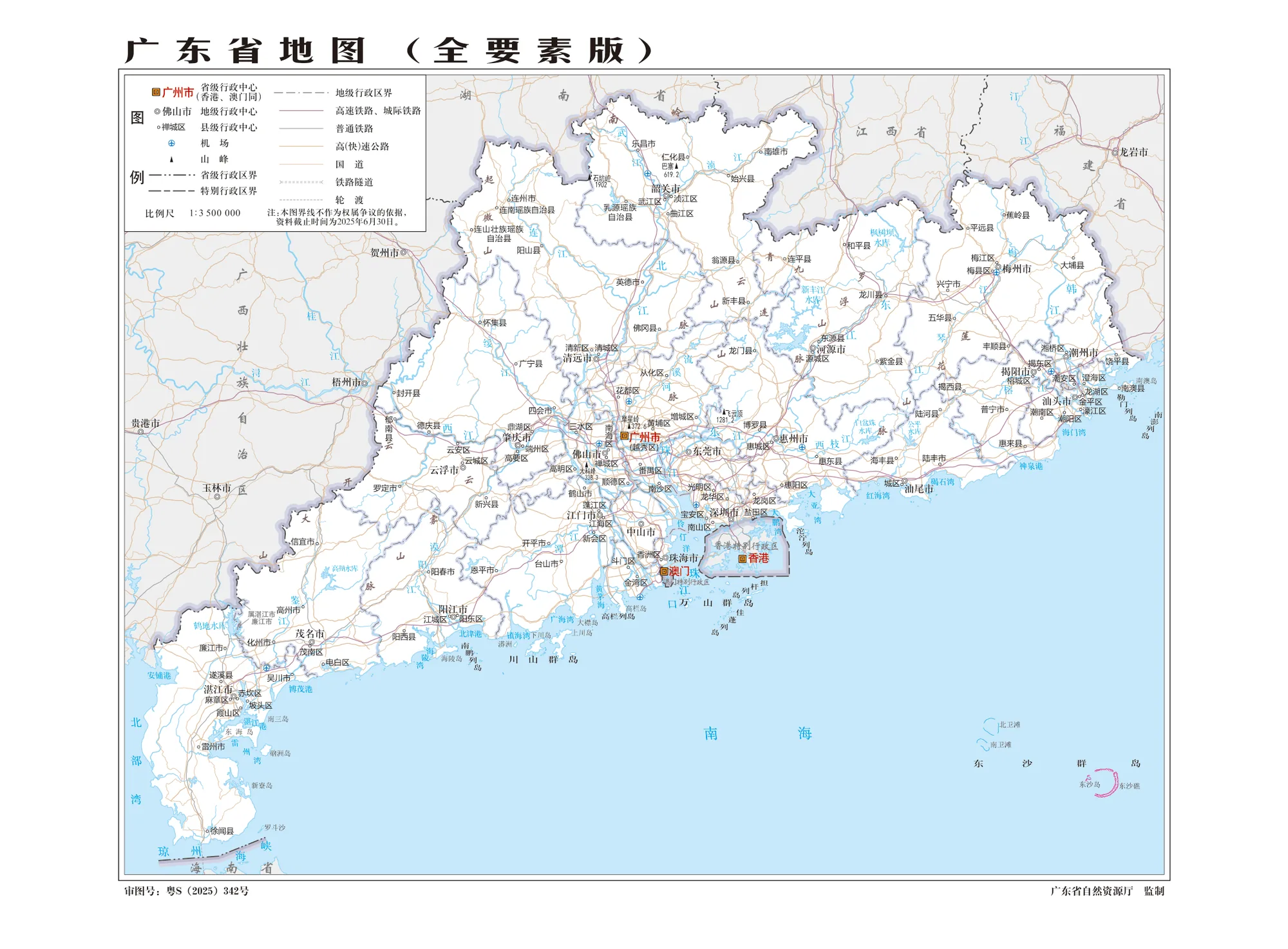Click the 审图号：粤S（2025）342号 text

[x=187, y=891]
